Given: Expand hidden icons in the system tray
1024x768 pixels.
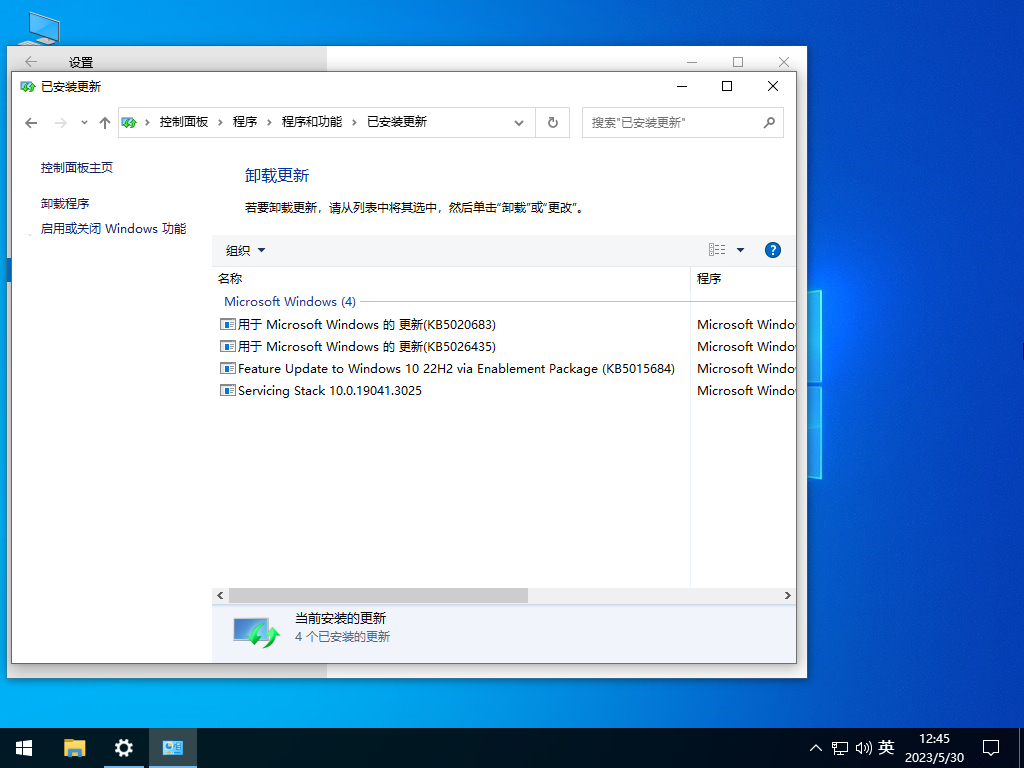Looking at the screenshot, I should [x=816, y=747].
